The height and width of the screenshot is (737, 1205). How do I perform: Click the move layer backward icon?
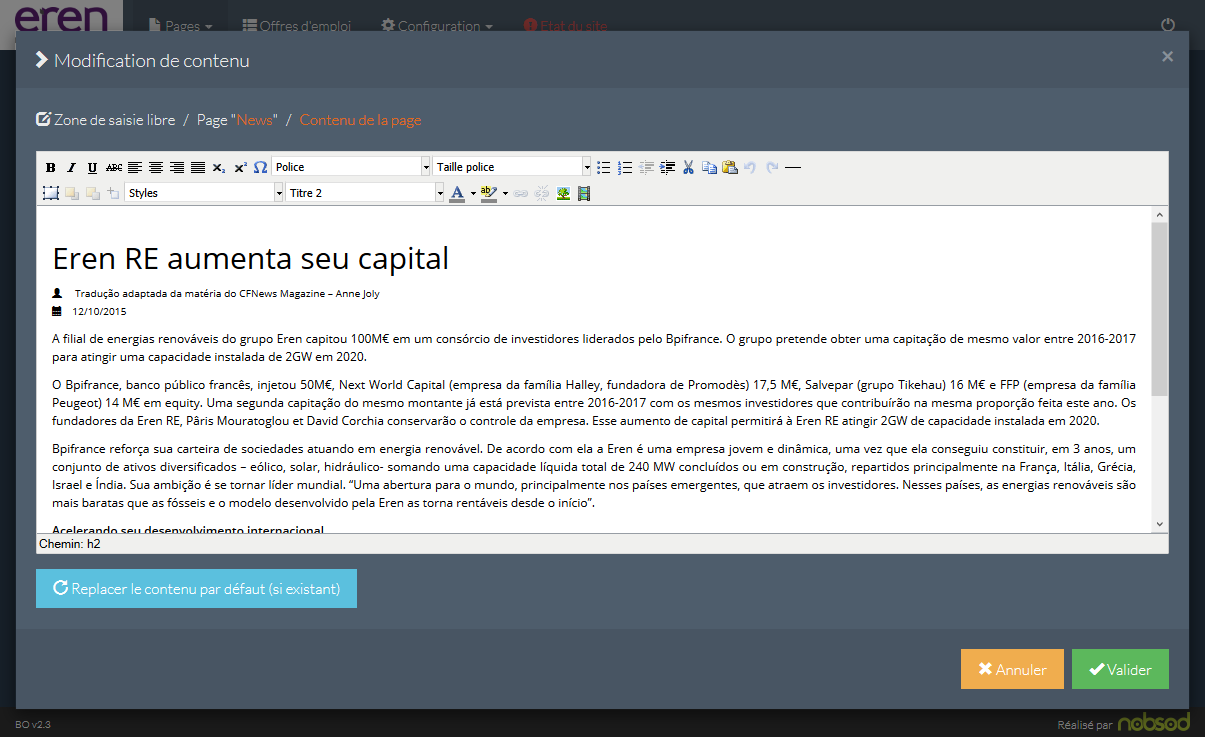[x=92, y=193]
